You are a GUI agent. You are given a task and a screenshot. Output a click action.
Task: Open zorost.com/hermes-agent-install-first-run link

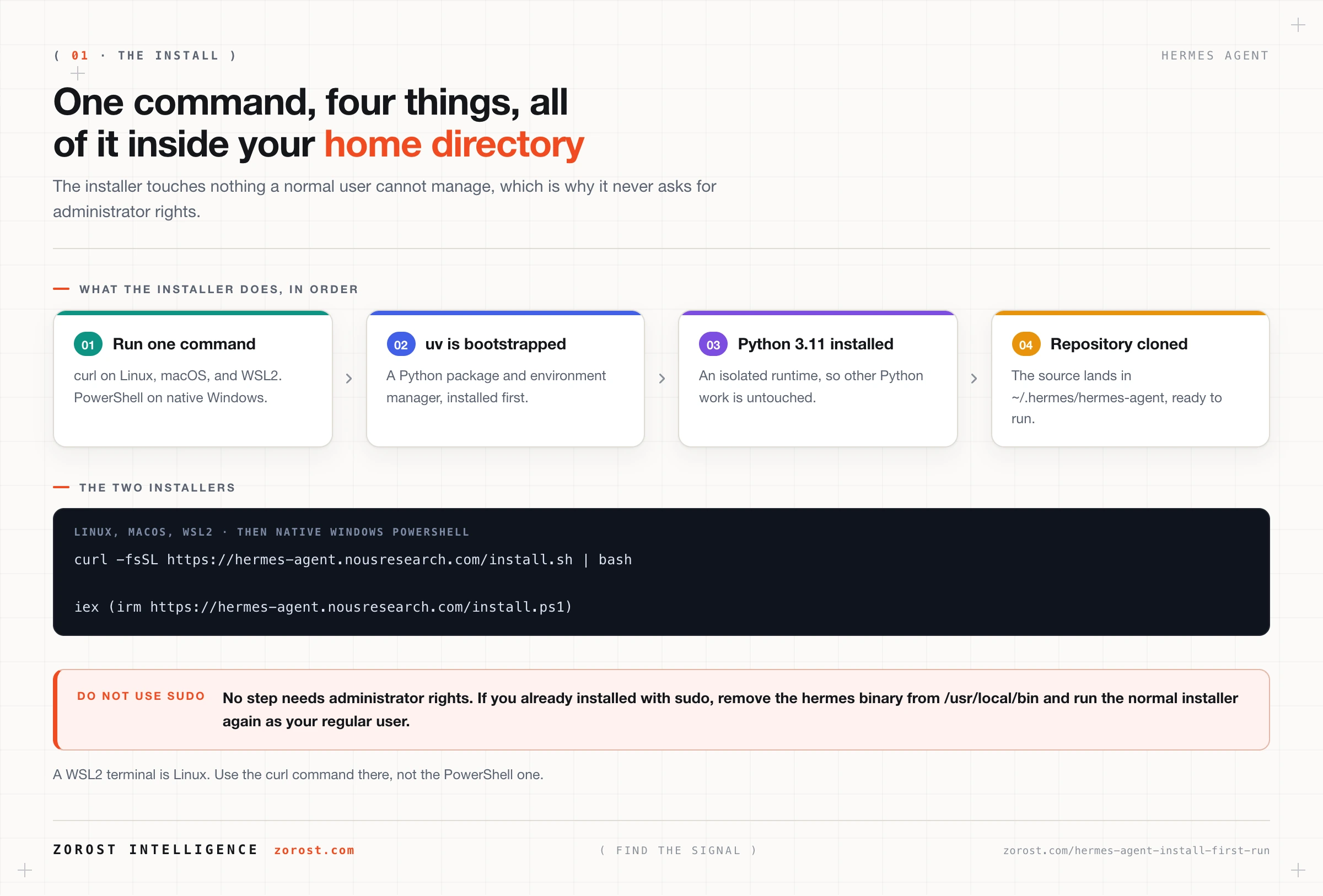[x=1136, y=850]
